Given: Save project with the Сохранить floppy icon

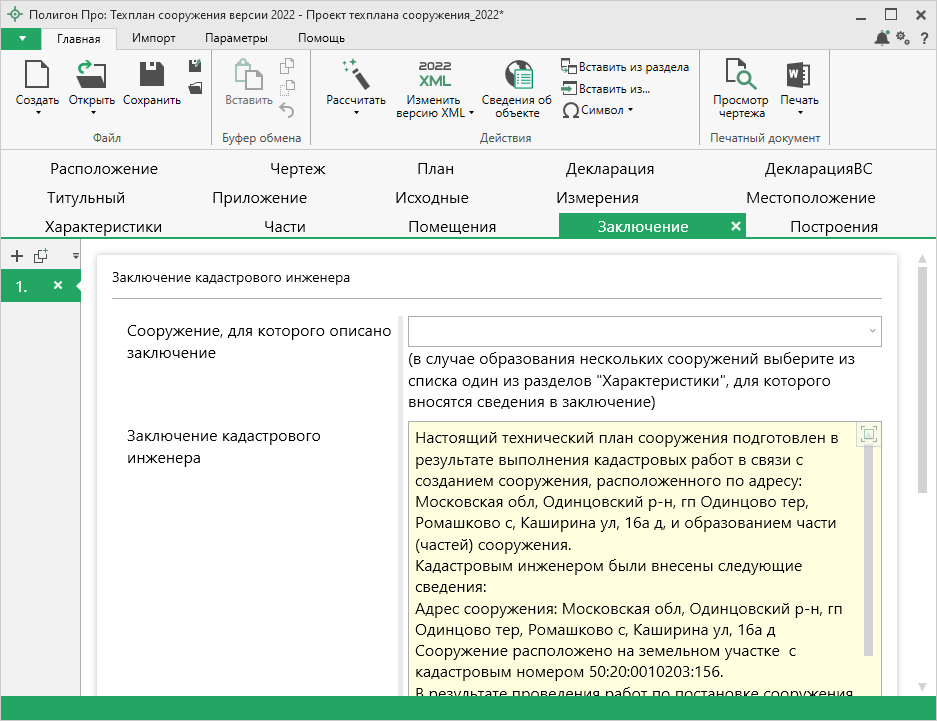Looking at the screenshot, I should (152, 76).
